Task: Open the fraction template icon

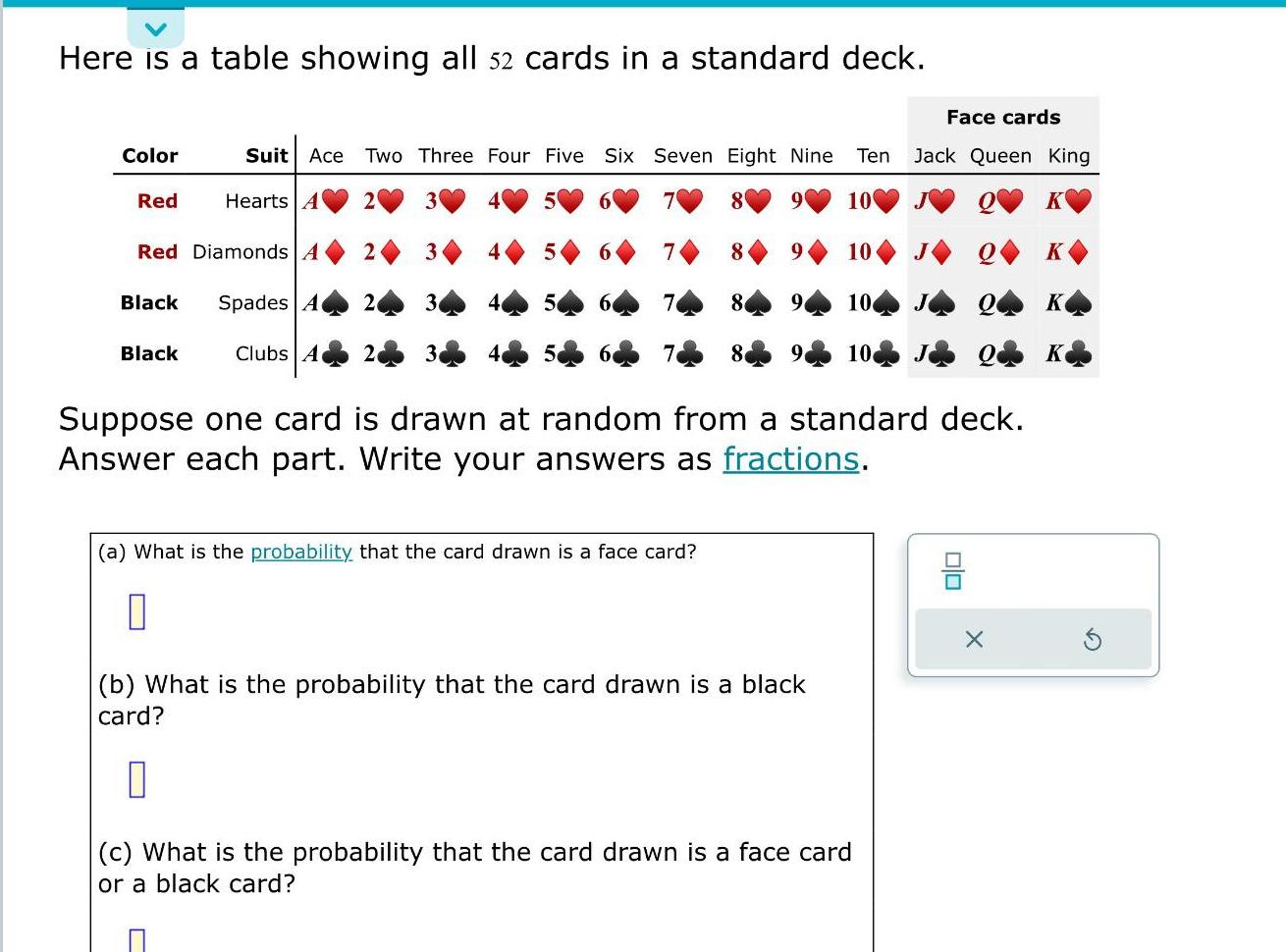Action: (951, 570)
